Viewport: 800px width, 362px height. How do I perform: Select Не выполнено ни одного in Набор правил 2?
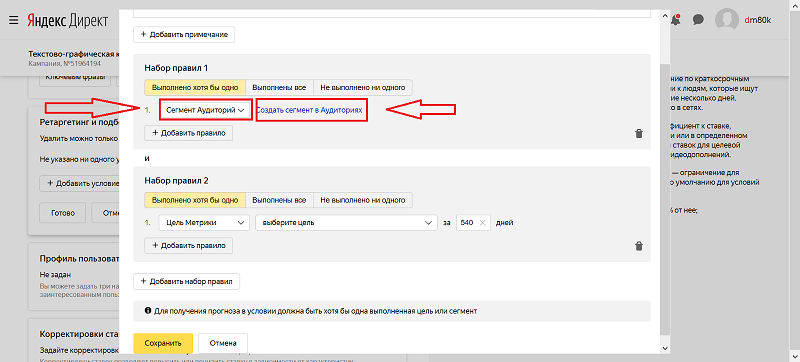[x=363, y=200]
